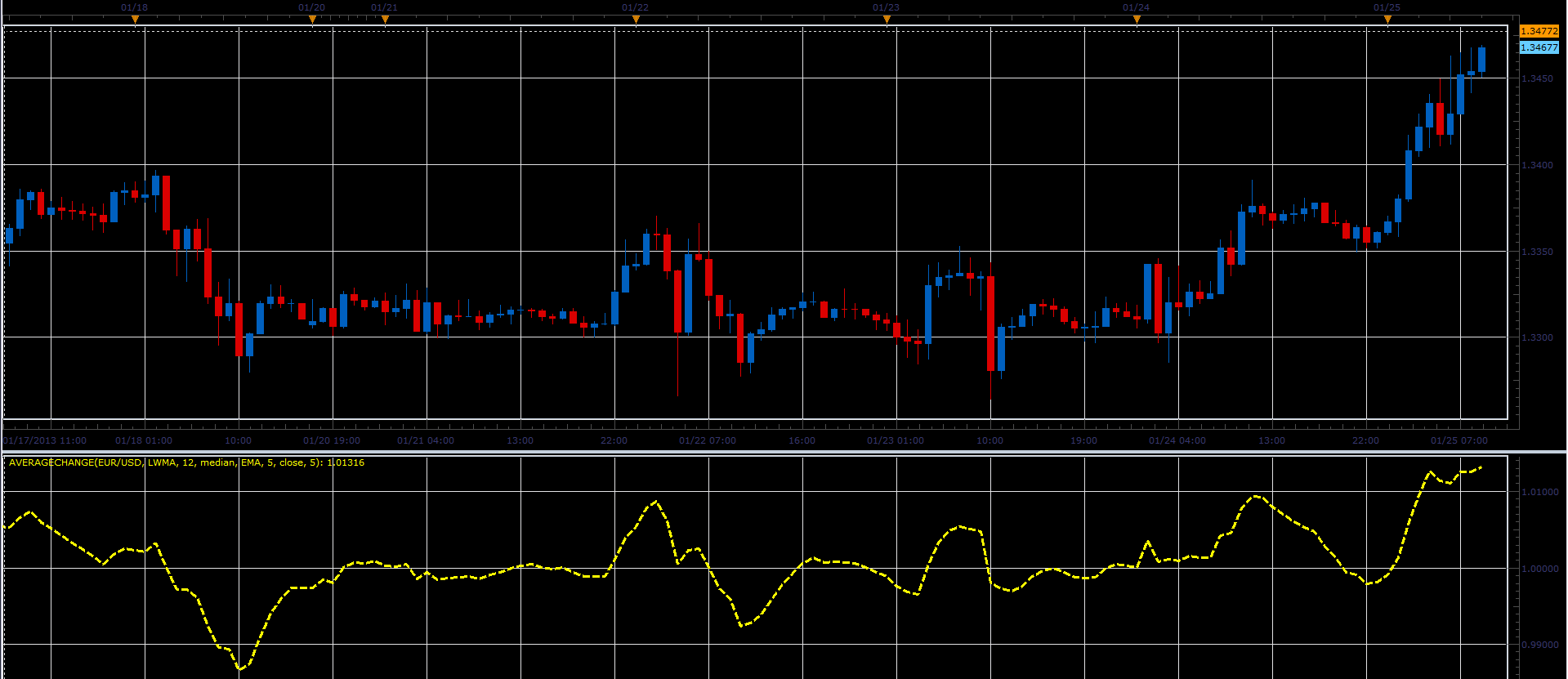Click the 1.3450 price axis label
Image resolution: width=1568 pixels, height=679 pixels.
(1537, 78)
